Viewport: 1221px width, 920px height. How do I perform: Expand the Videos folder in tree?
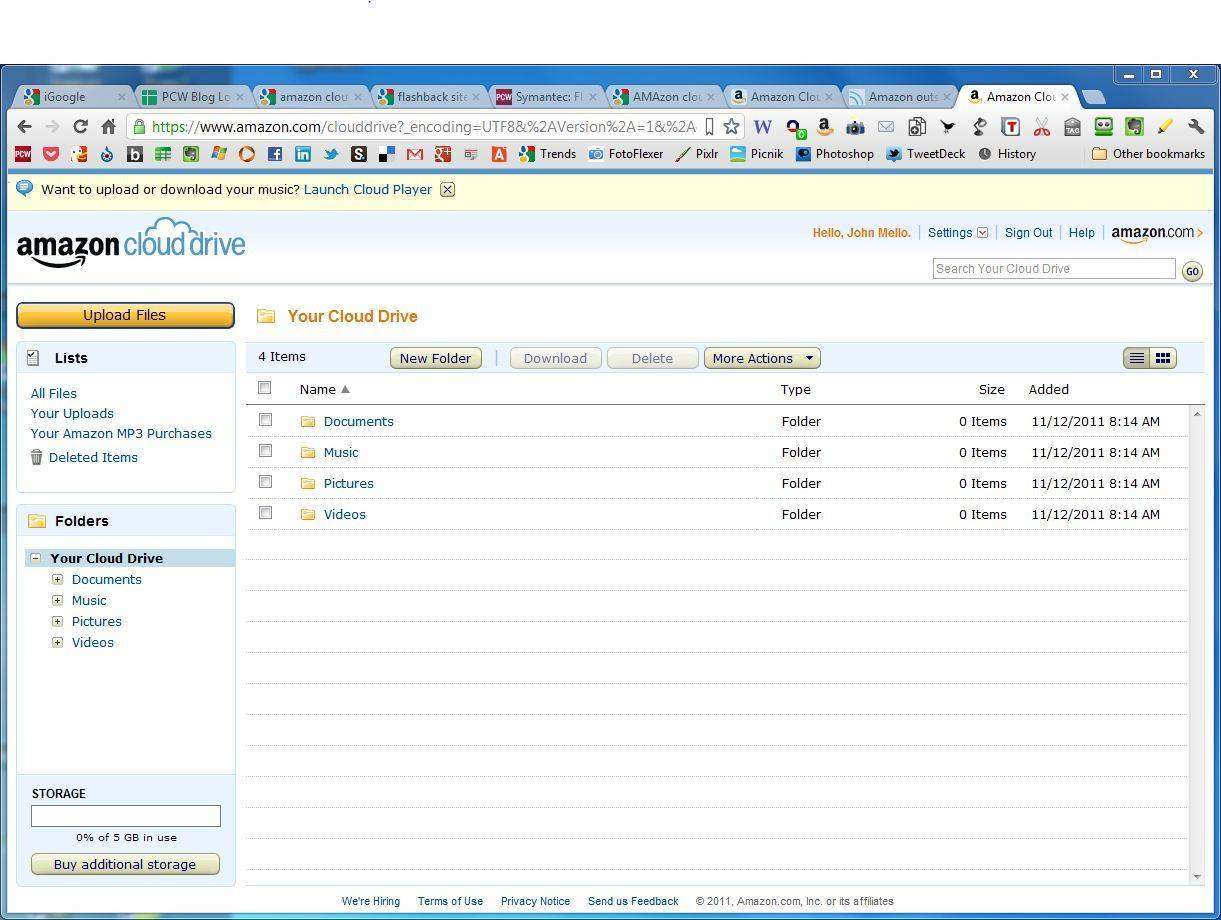pyautogui.click(x=57, y=642)
